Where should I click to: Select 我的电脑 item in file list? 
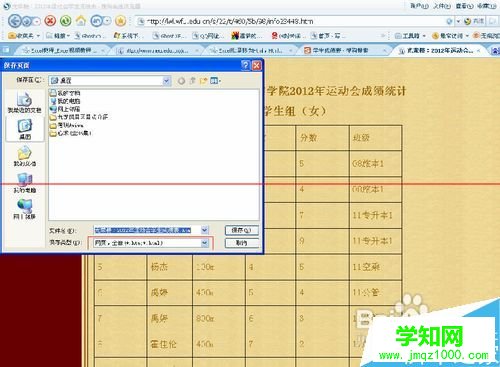(x=65, y=101)
